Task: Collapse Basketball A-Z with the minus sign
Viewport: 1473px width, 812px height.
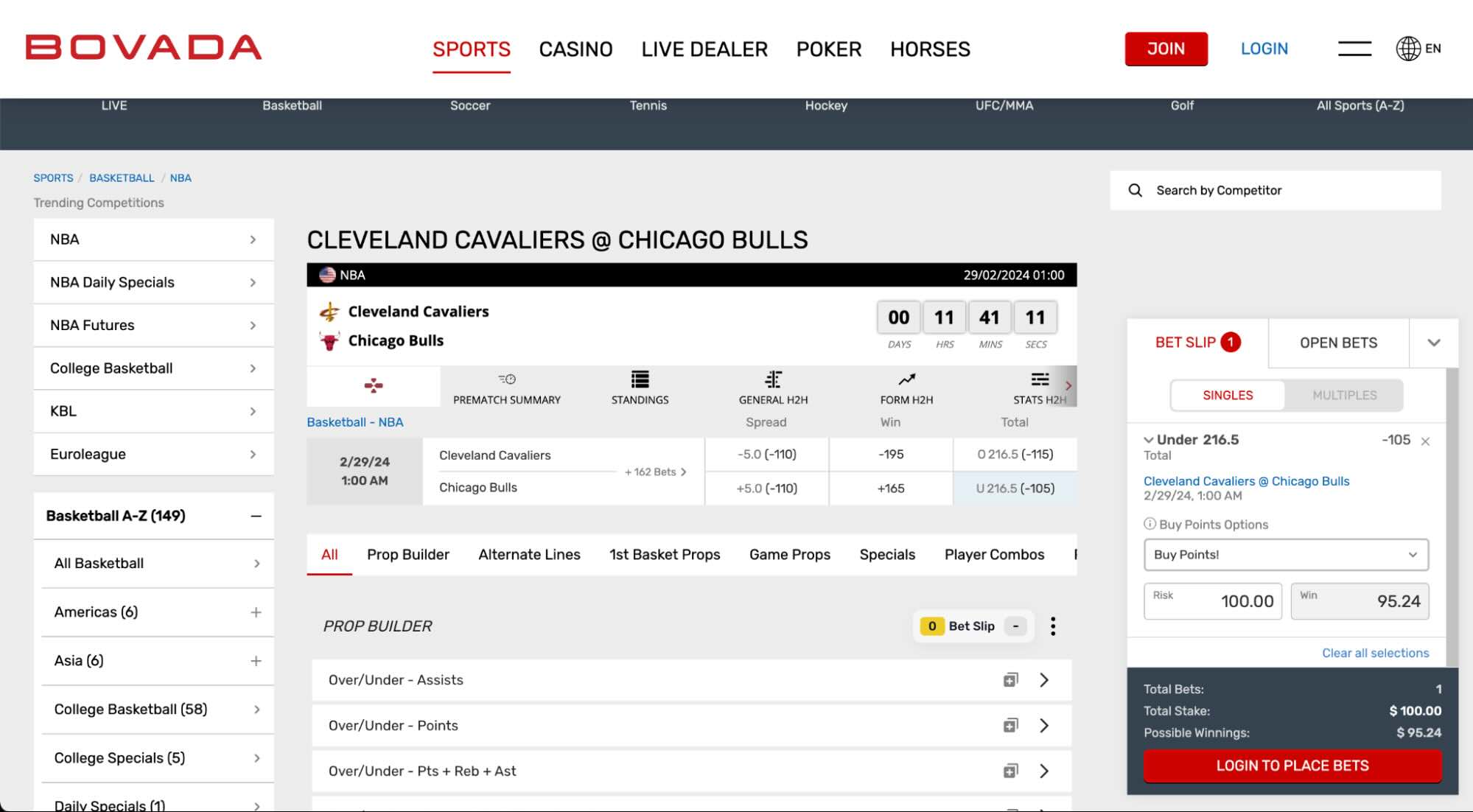Action: (254, 516)
